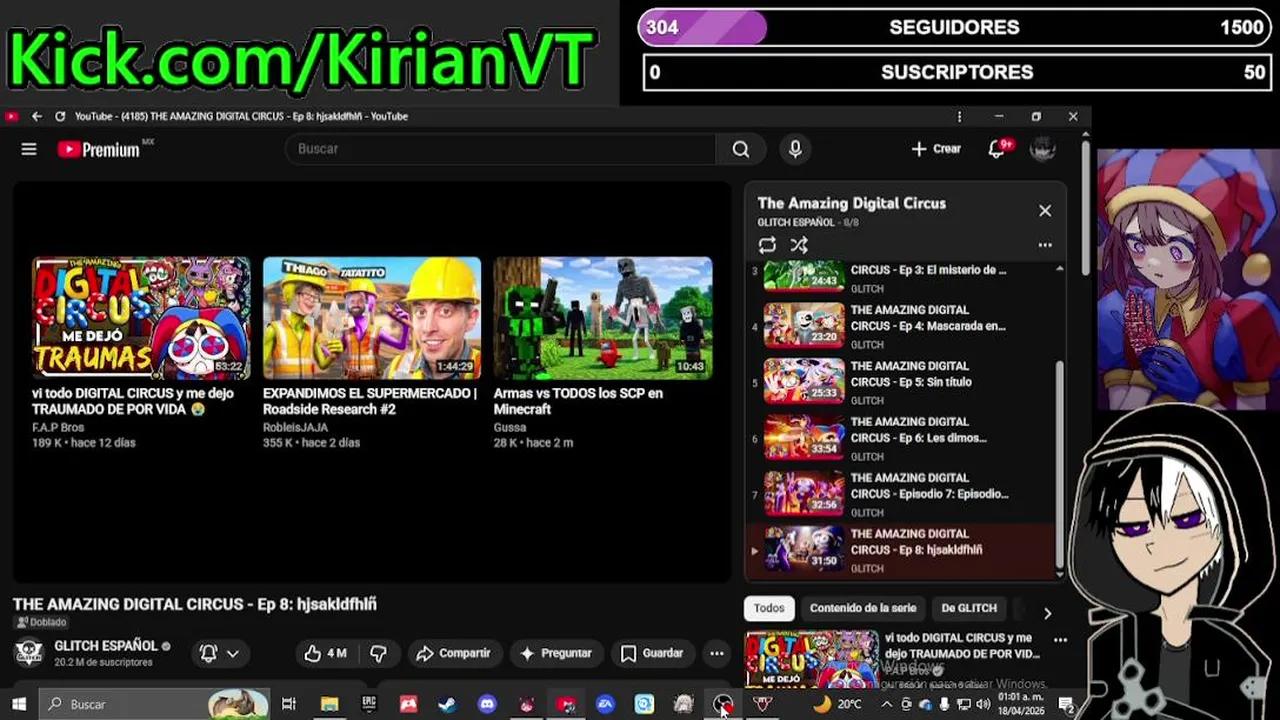Open the YouTube hamburger guide menu
This screenshot has height=720, width=1280.
click(x=29, y=149)
